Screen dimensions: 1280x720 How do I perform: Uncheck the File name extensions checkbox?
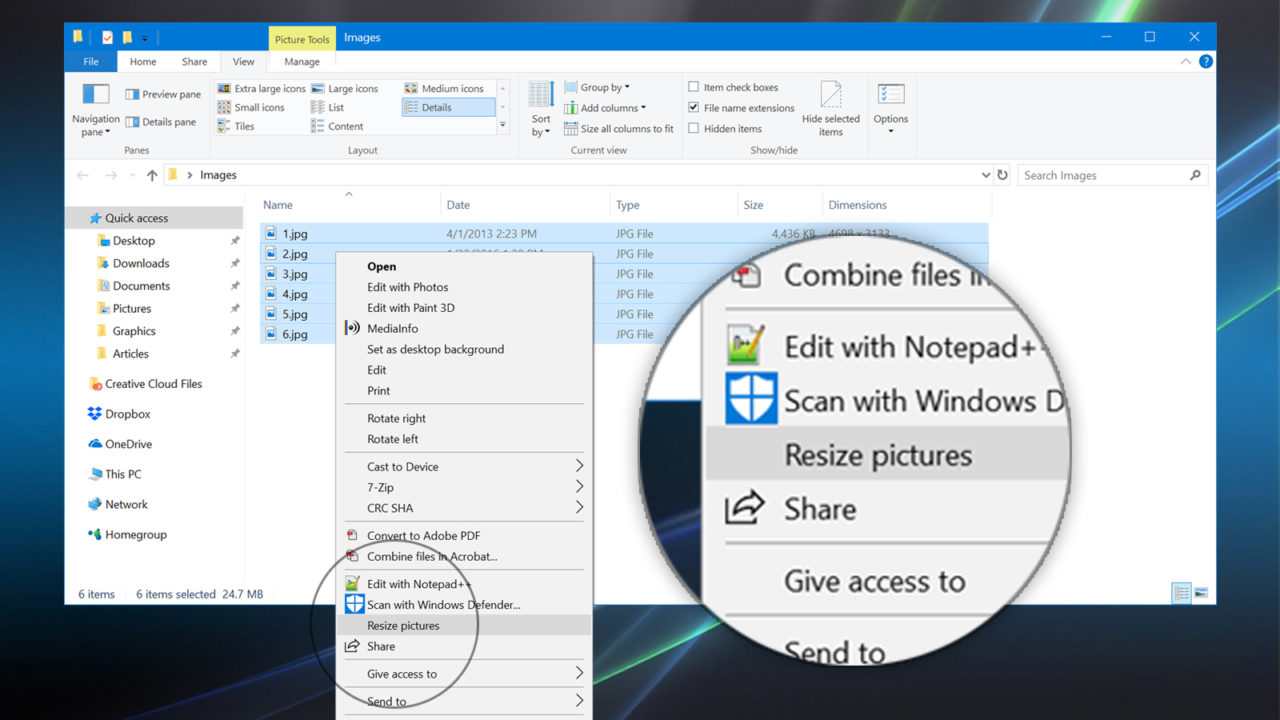[x=693, y=107]
